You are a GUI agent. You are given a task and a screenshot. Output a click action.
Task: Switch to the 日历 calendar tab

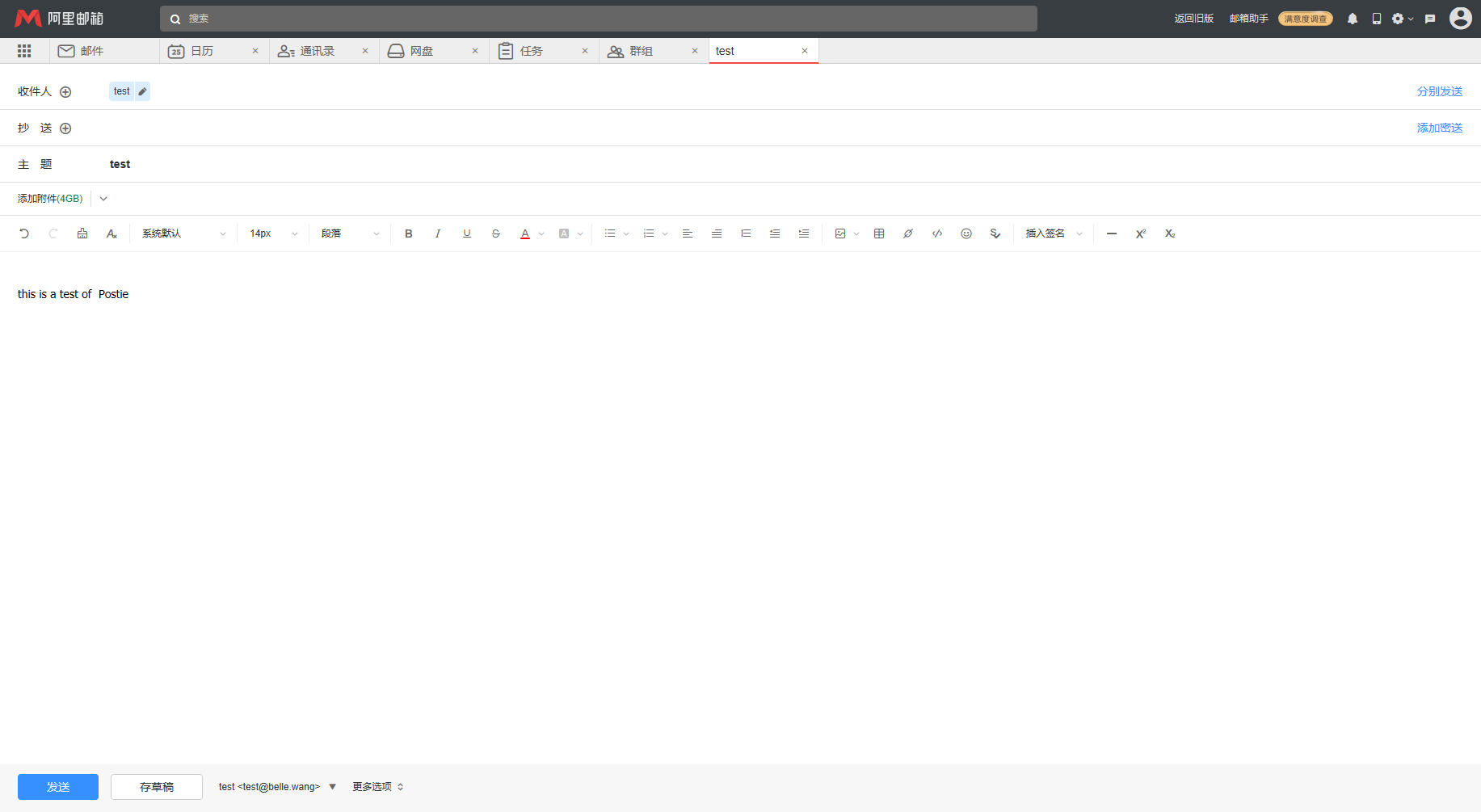202,51
